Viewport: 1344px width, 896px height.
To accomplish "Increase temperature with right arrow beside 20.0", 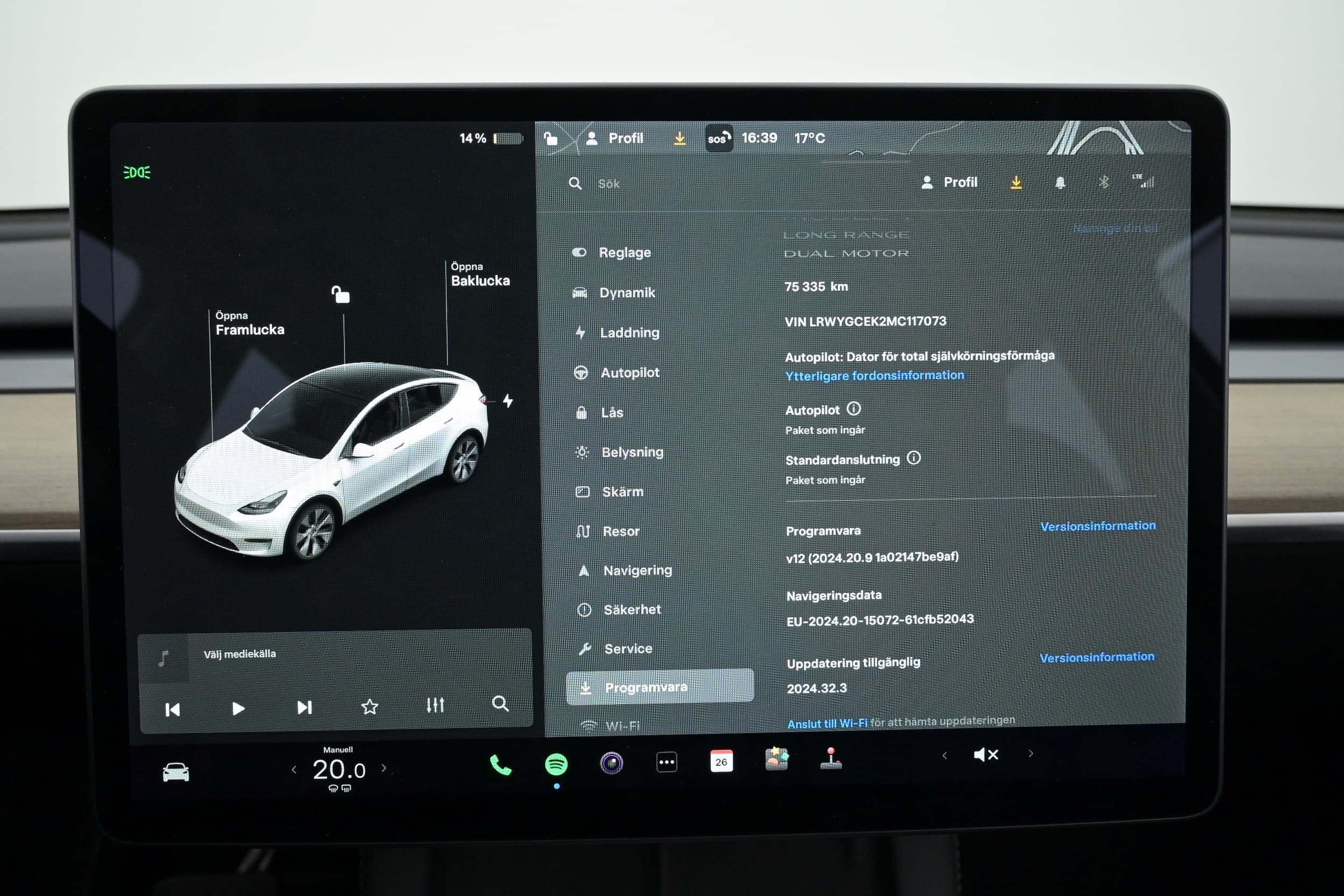I will coord(384,768).
